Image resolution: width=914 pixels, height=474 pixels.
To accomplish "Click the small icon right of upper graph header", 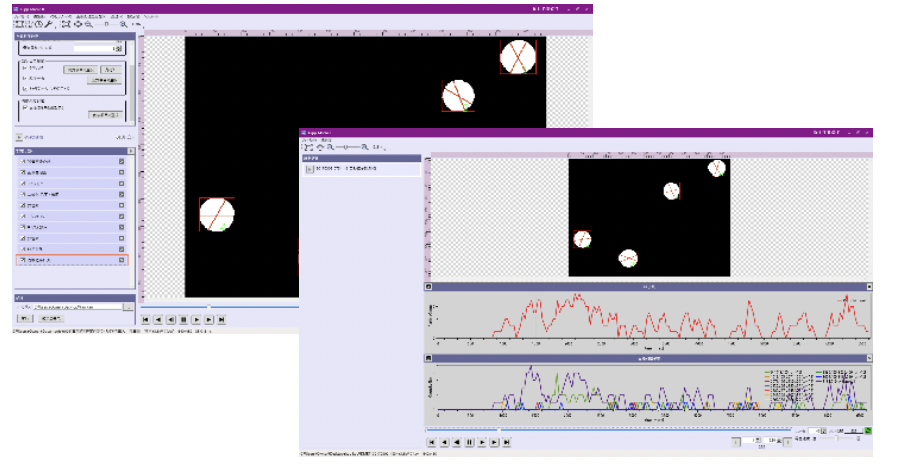I will [869, 286].
